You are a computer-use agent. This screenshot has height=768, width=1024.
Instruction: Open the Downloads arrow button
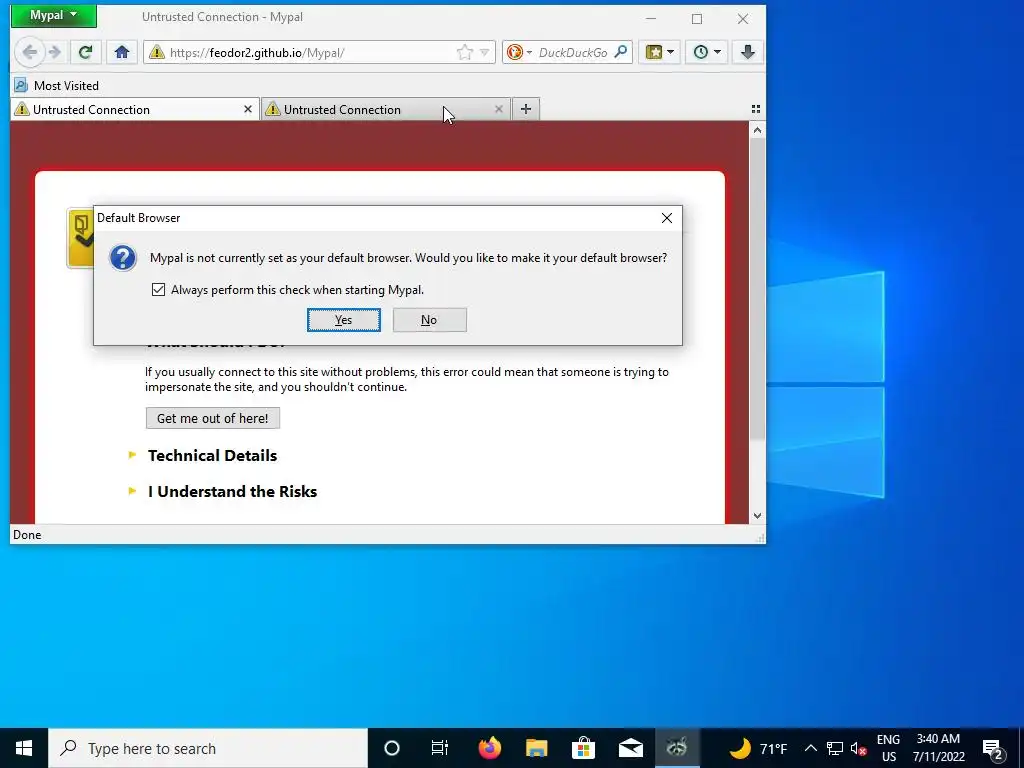pos(748,52)
